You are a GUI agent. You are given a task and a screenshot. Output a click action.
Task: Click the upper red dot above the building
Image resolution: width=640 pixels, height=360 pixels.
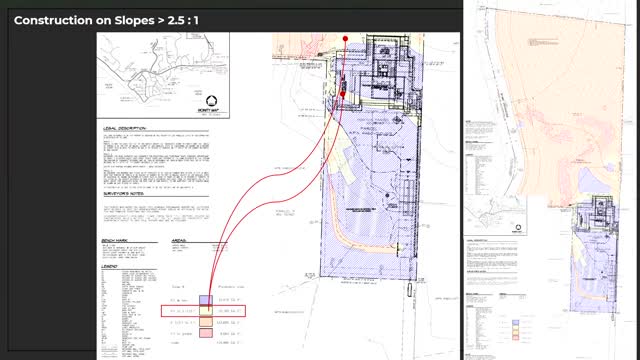(x=345, y=39)
